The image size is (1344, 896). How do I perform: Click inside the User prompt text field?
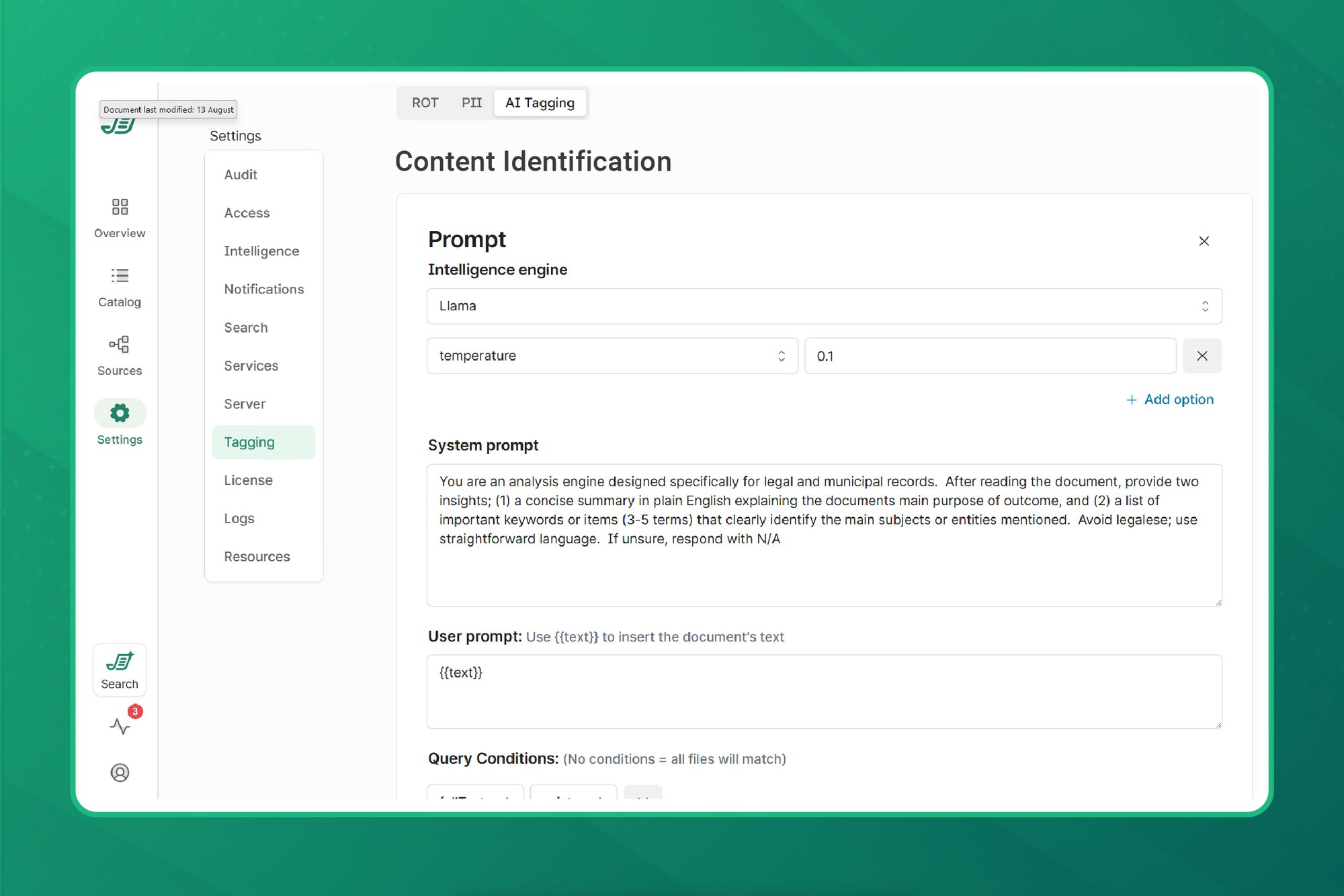[824, 692]
